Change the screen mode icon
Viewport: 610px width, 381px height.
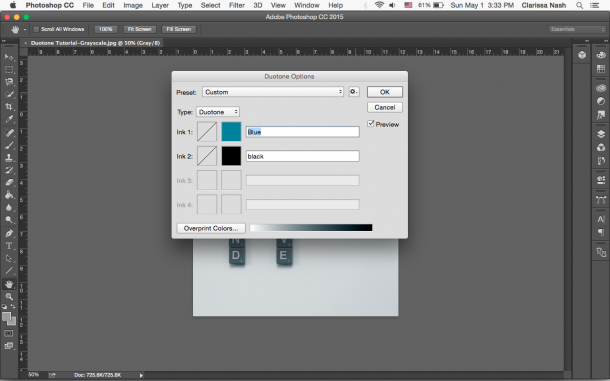click(9, 346)
